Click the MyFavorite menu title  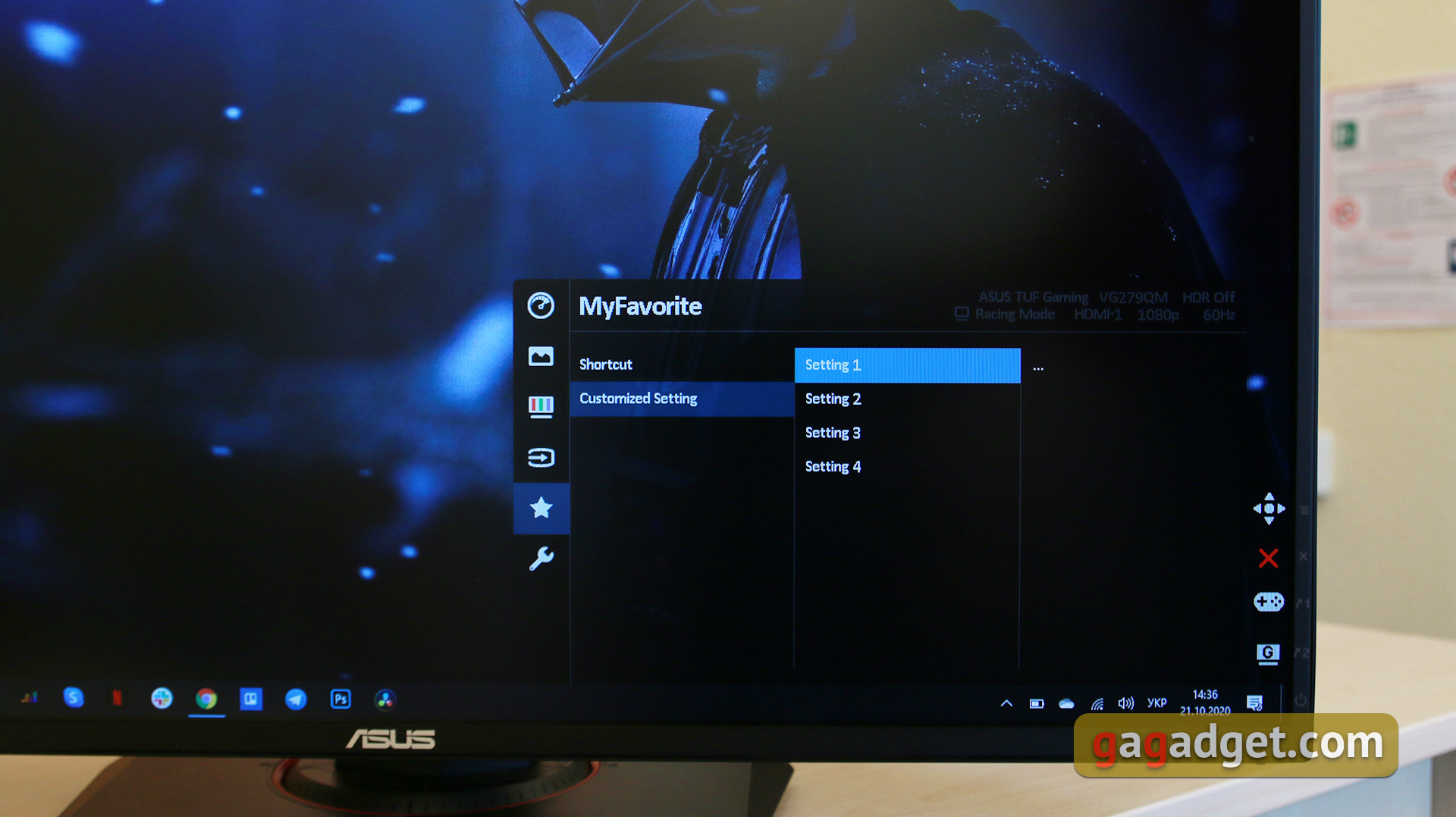point(640,306)
